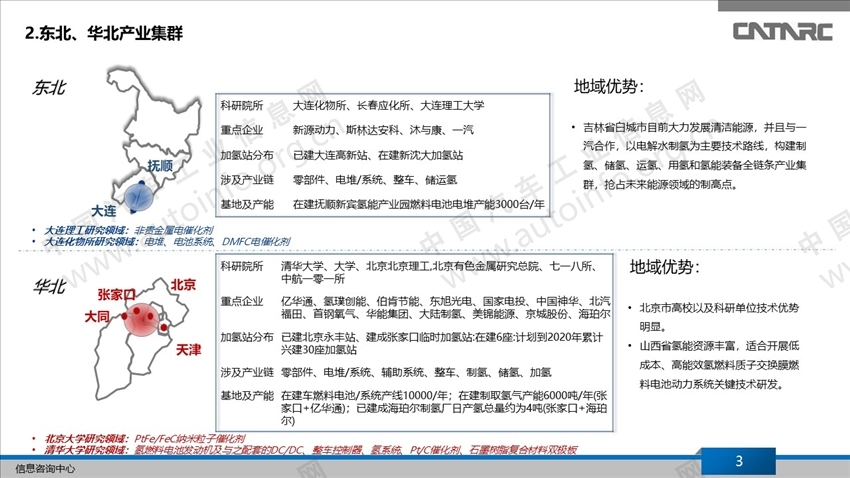This screenshot has width=850, height=478.
Task: Click the red Zhangjiakou highlight circle
Action: point(143,319)
